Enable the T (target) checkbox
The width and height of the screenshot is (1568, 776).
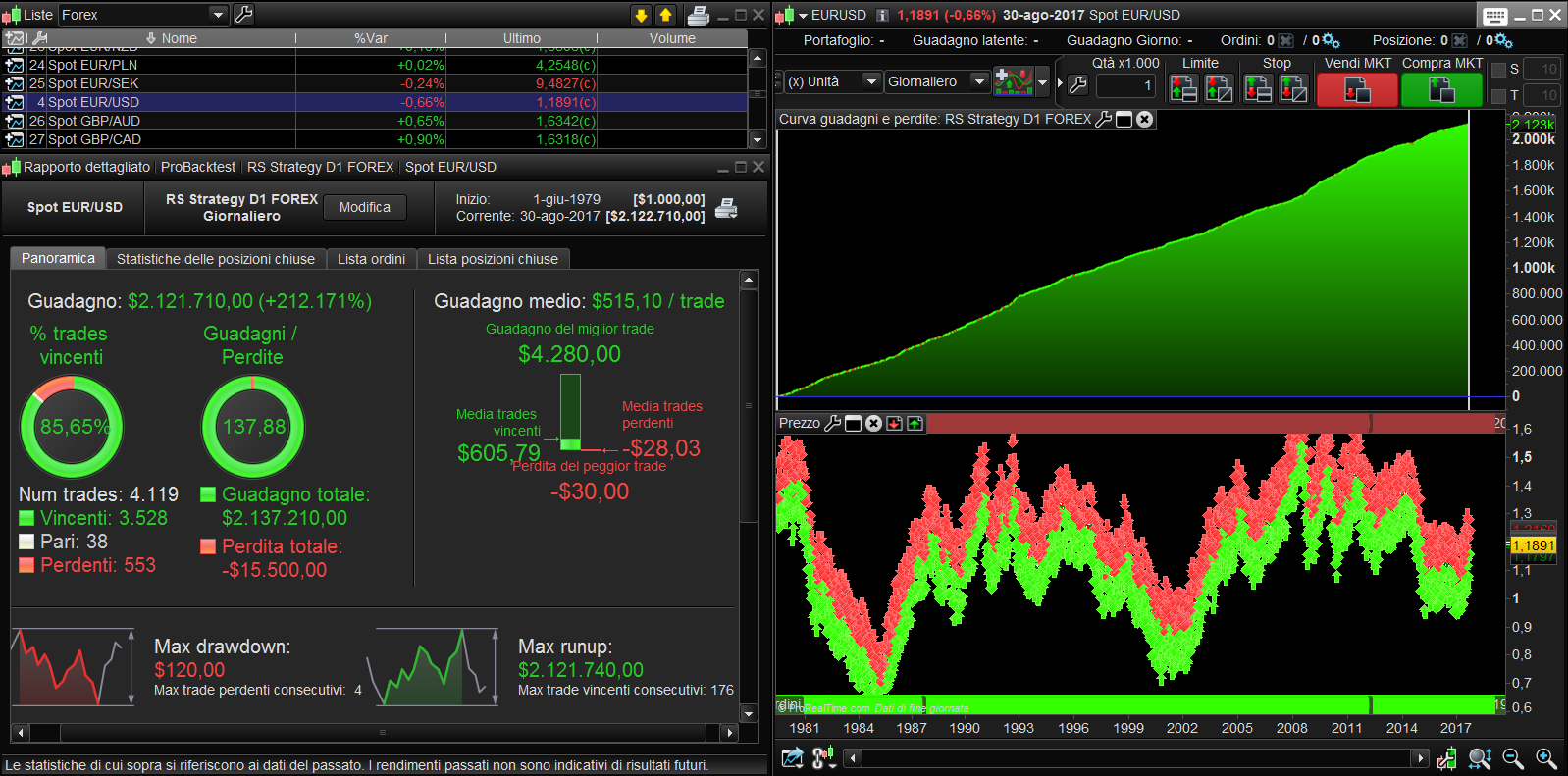(1498, 96)
